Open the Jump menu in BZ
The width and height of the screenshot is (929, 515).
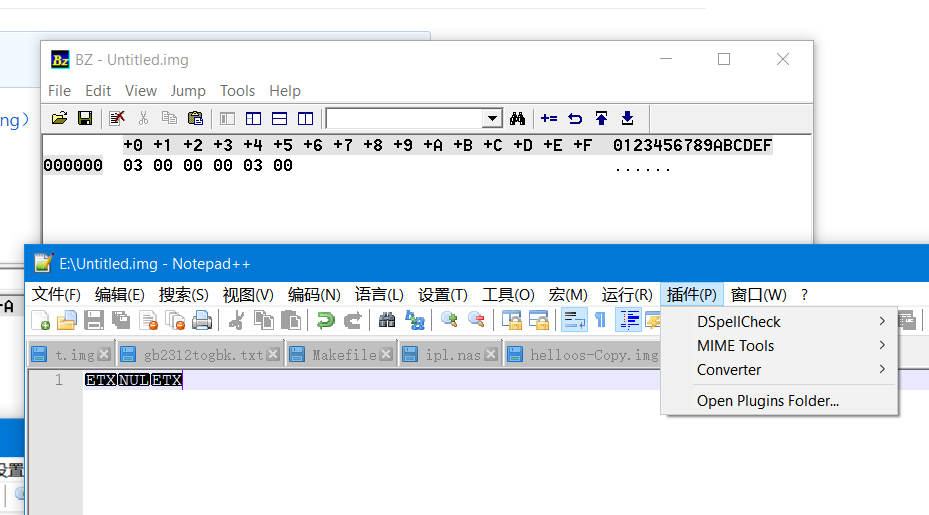coord(188,91)
